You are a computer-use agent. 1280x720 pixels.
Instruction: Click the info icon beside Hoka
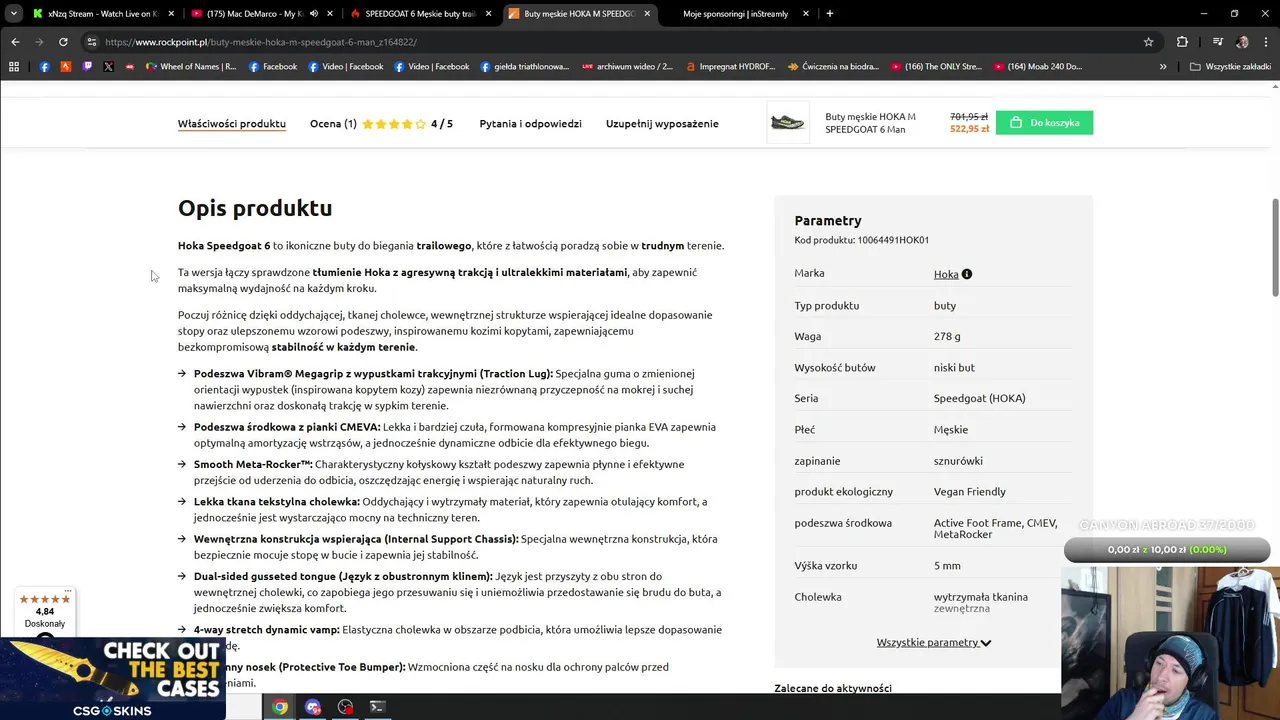[x=967, y=274]
